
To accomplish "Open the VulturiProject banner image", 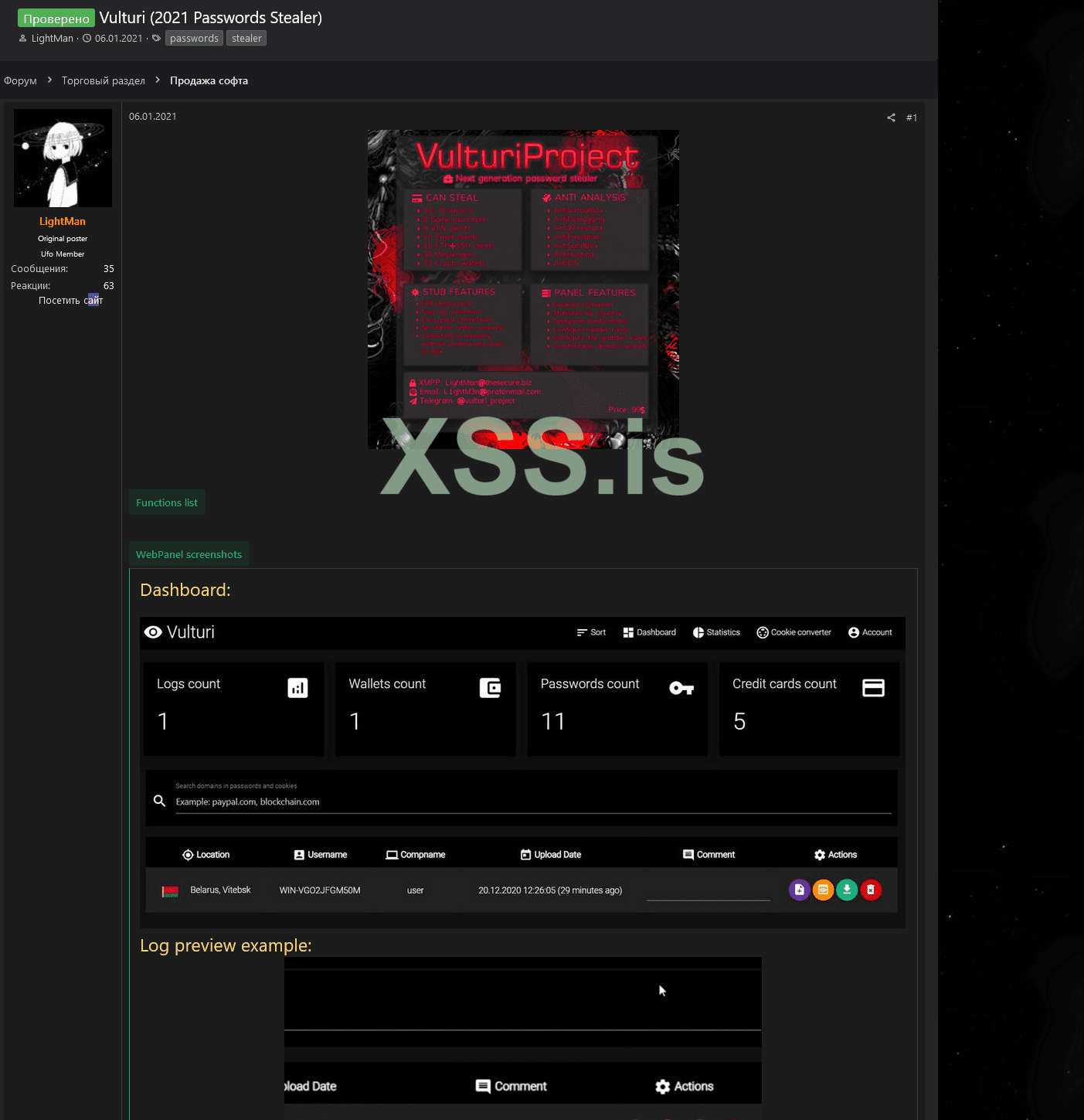I will click(523, 289).
